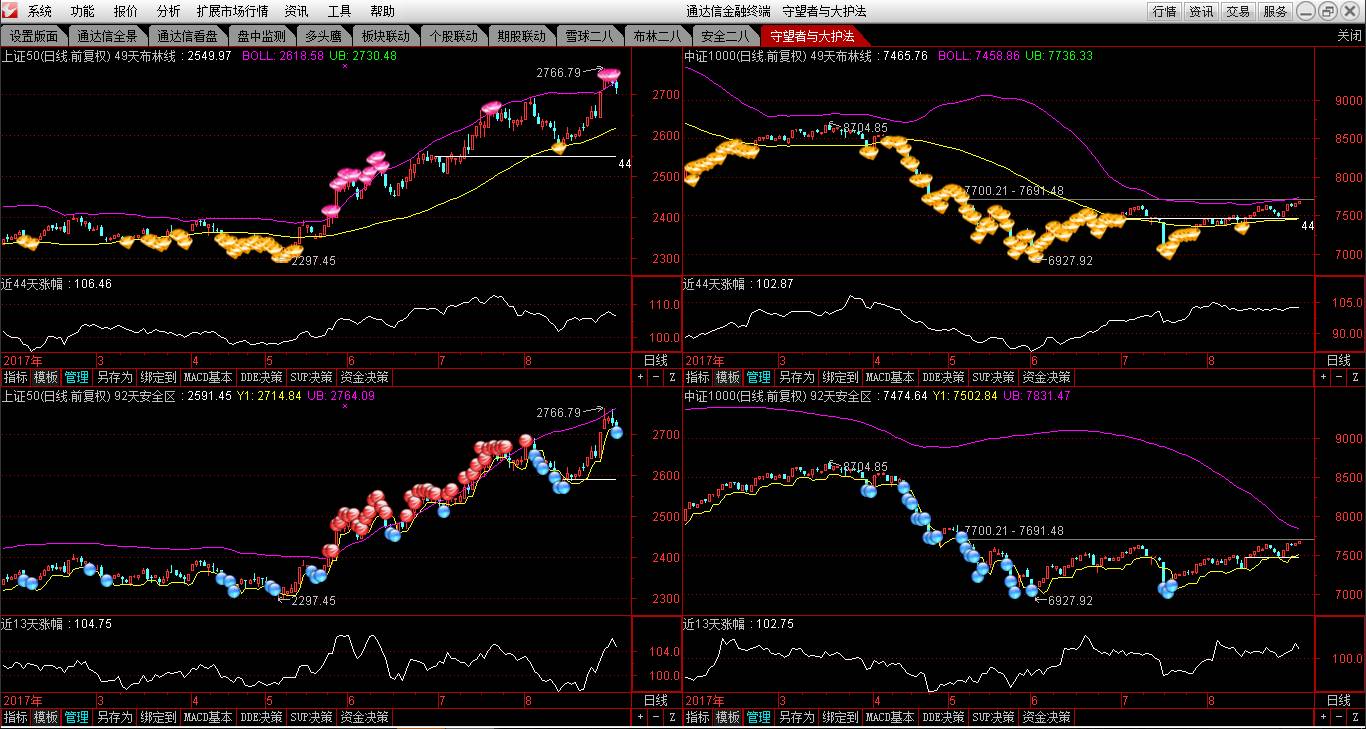Open the 功能 menu
Image resolution: width=1366 pixels, height=729 pixels.
tap(83, 11)
